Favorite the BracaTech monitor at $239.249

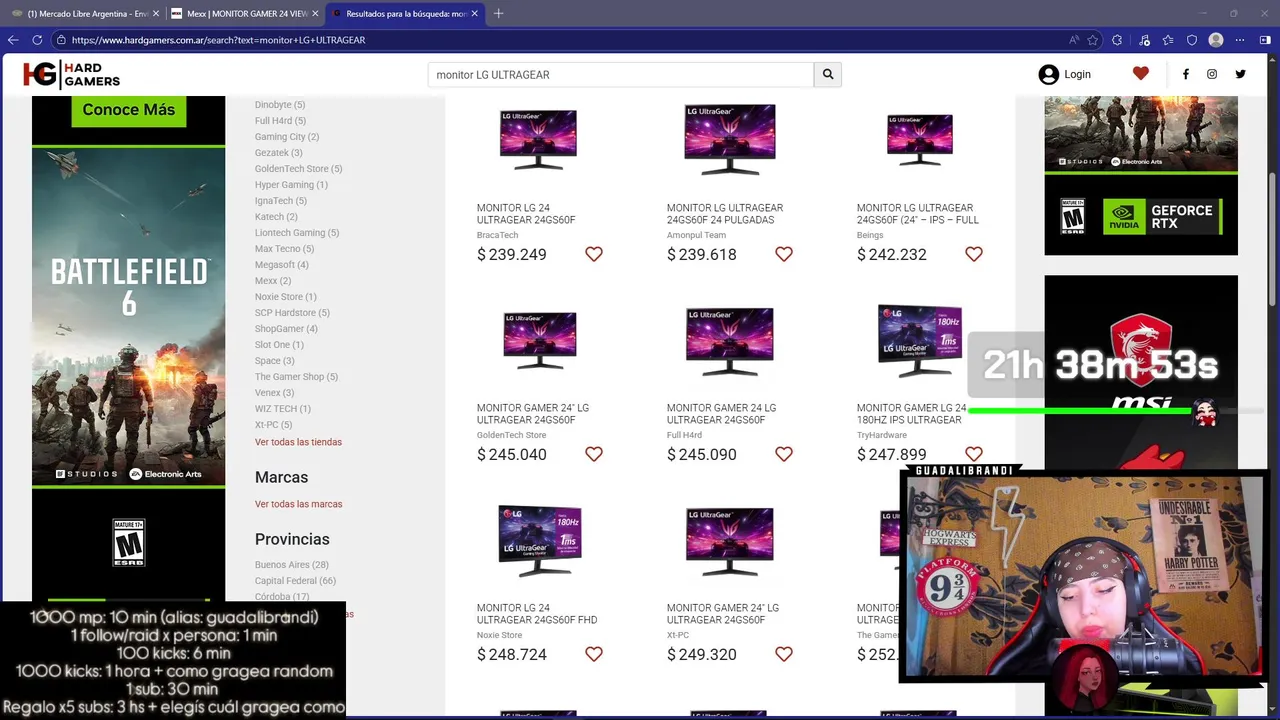594,254
